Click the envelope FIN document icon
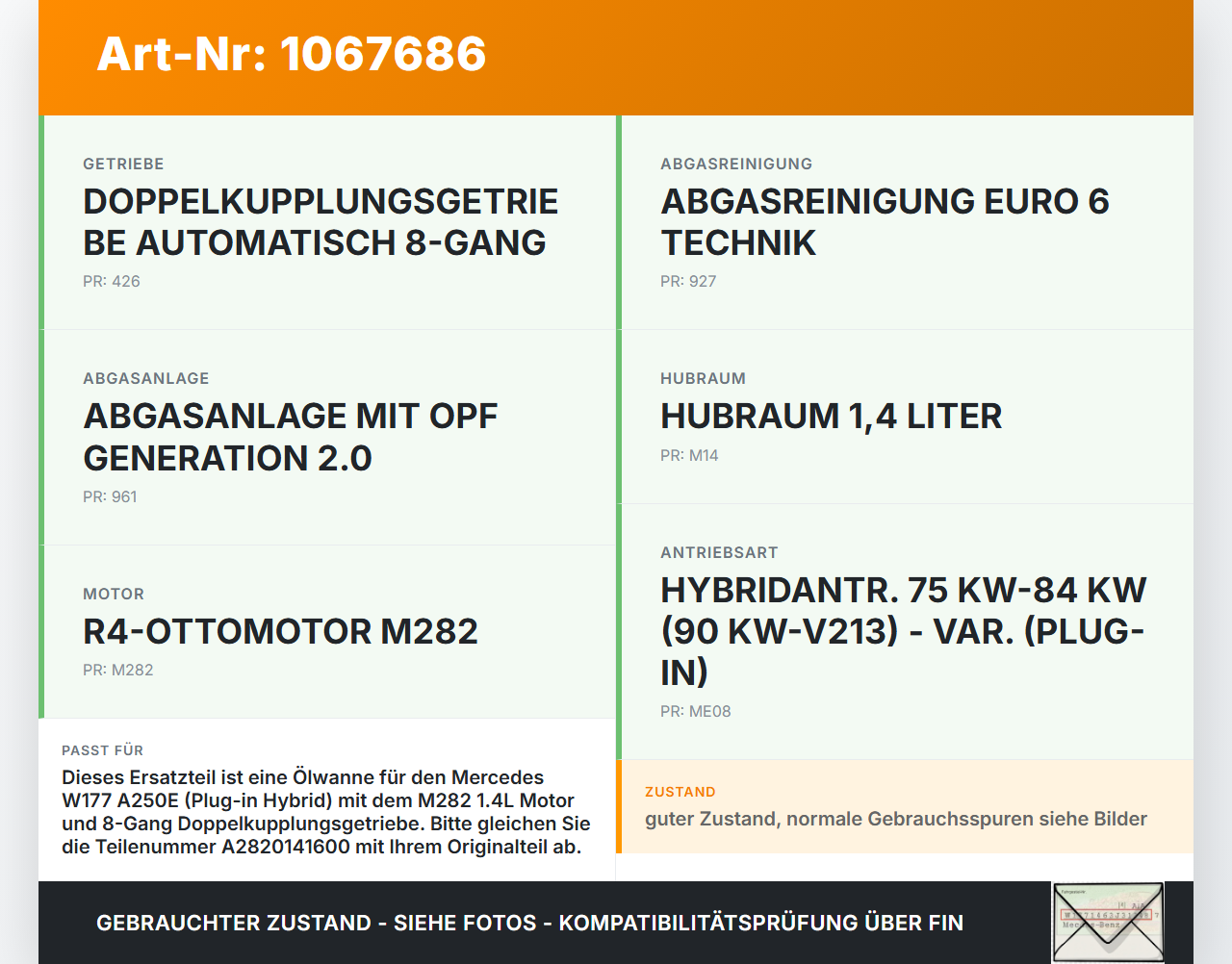 (x=1108, y=923)
